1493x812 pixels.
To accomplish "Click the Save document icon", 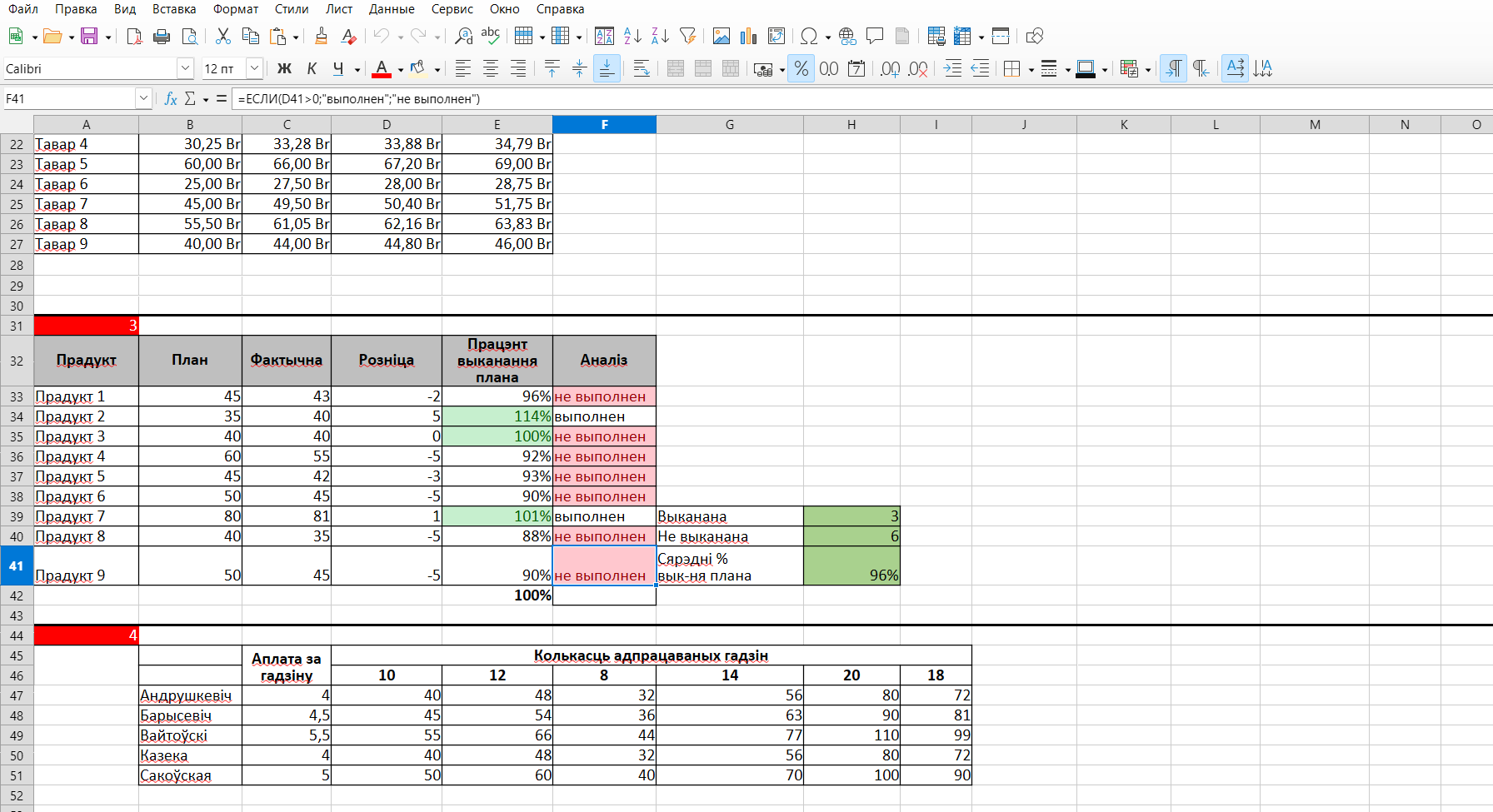I will pyautogui.click(x=89, y=36).
